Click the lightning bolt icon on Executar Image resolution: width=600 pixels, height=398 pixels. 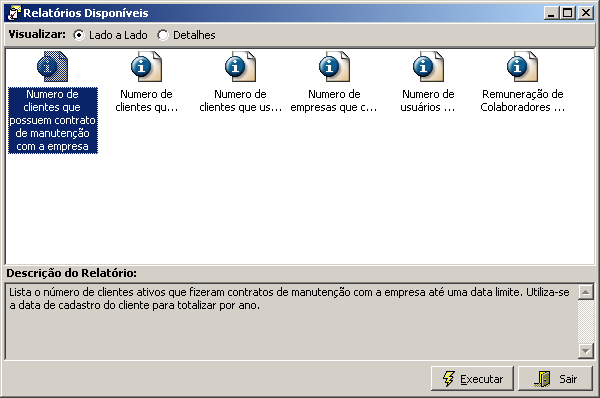448,379
